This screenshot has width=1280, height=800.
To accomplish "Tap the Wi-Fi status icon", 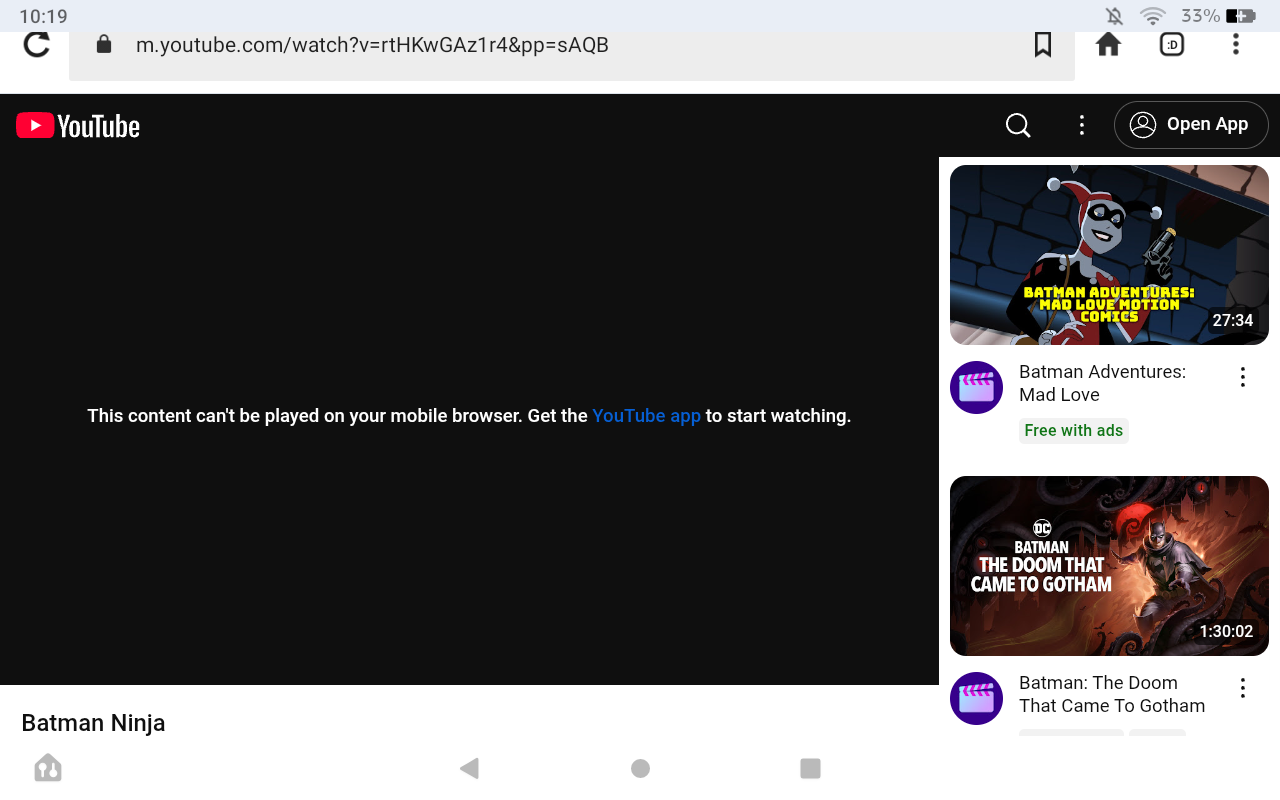I will 1153,16.
